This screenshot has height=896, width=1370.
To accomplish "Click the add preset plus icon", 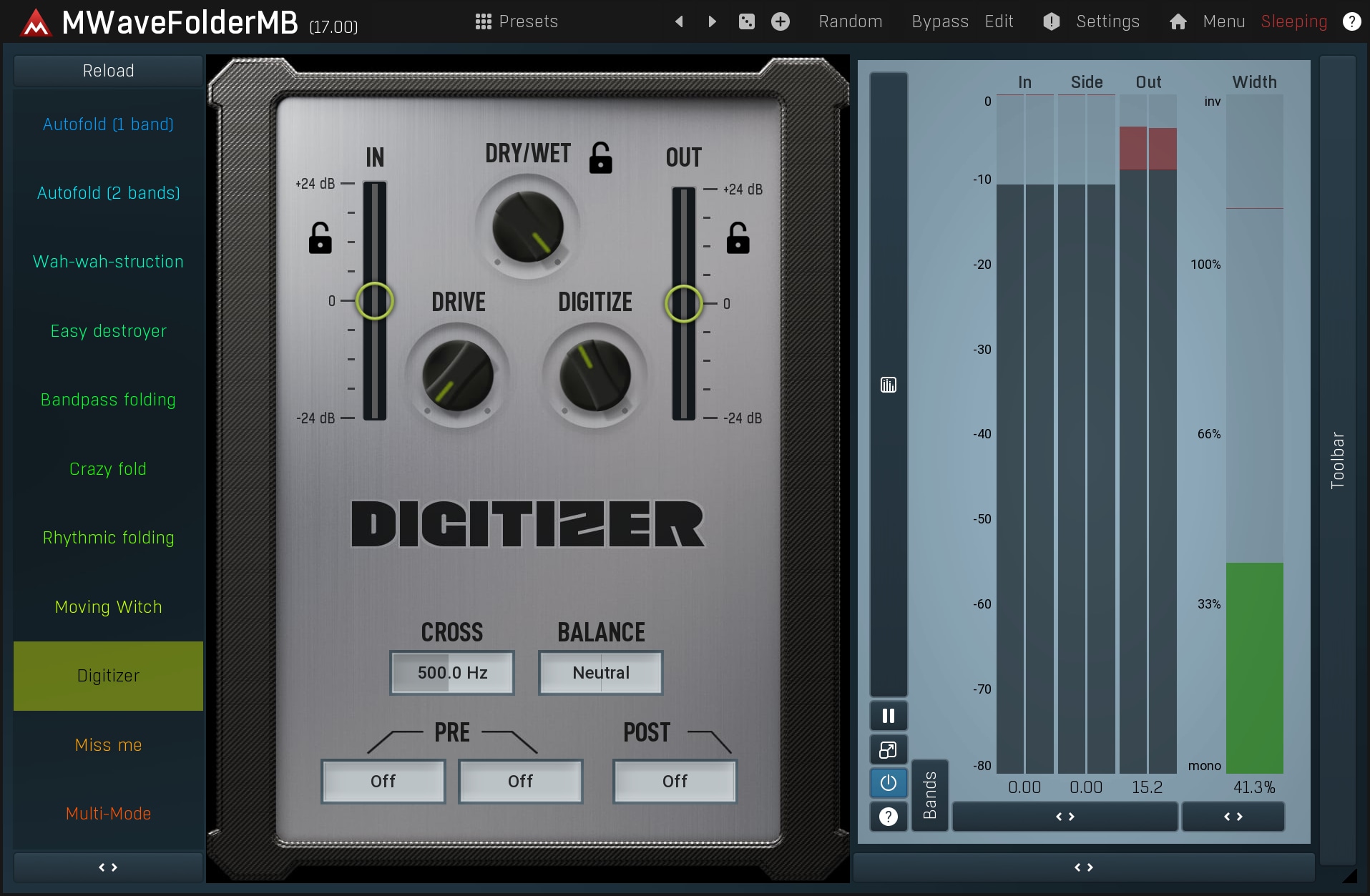I will (781, 21).
